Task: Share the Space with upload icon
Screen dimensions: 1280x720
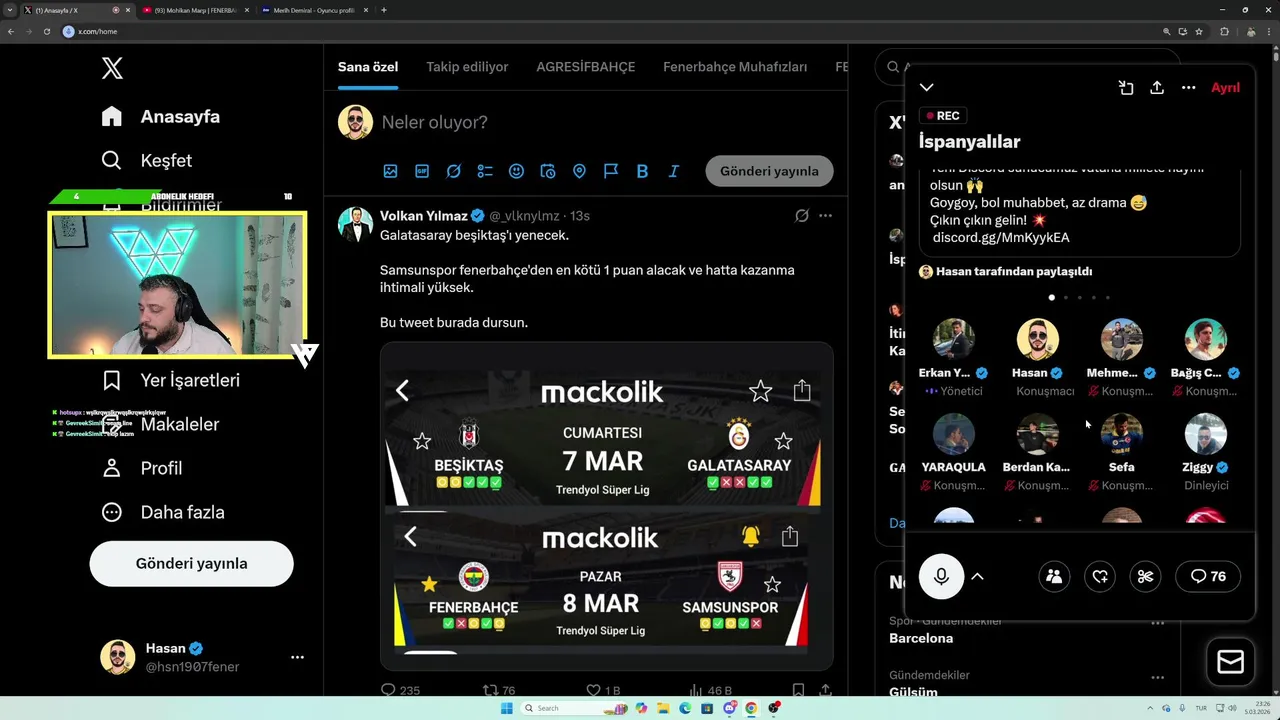Action: click(x=1157, y=88)
